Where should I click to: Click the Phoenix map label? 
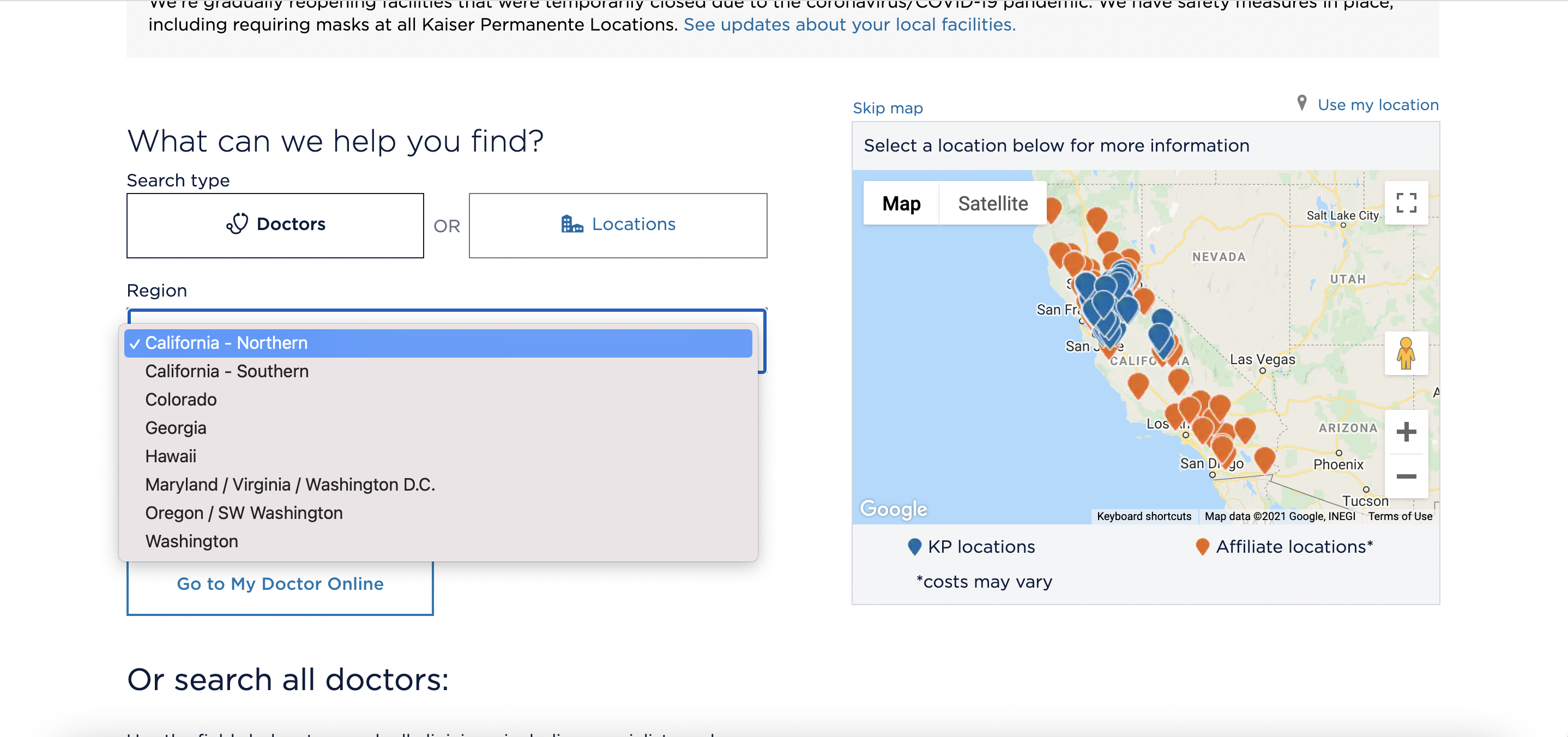1338,464
